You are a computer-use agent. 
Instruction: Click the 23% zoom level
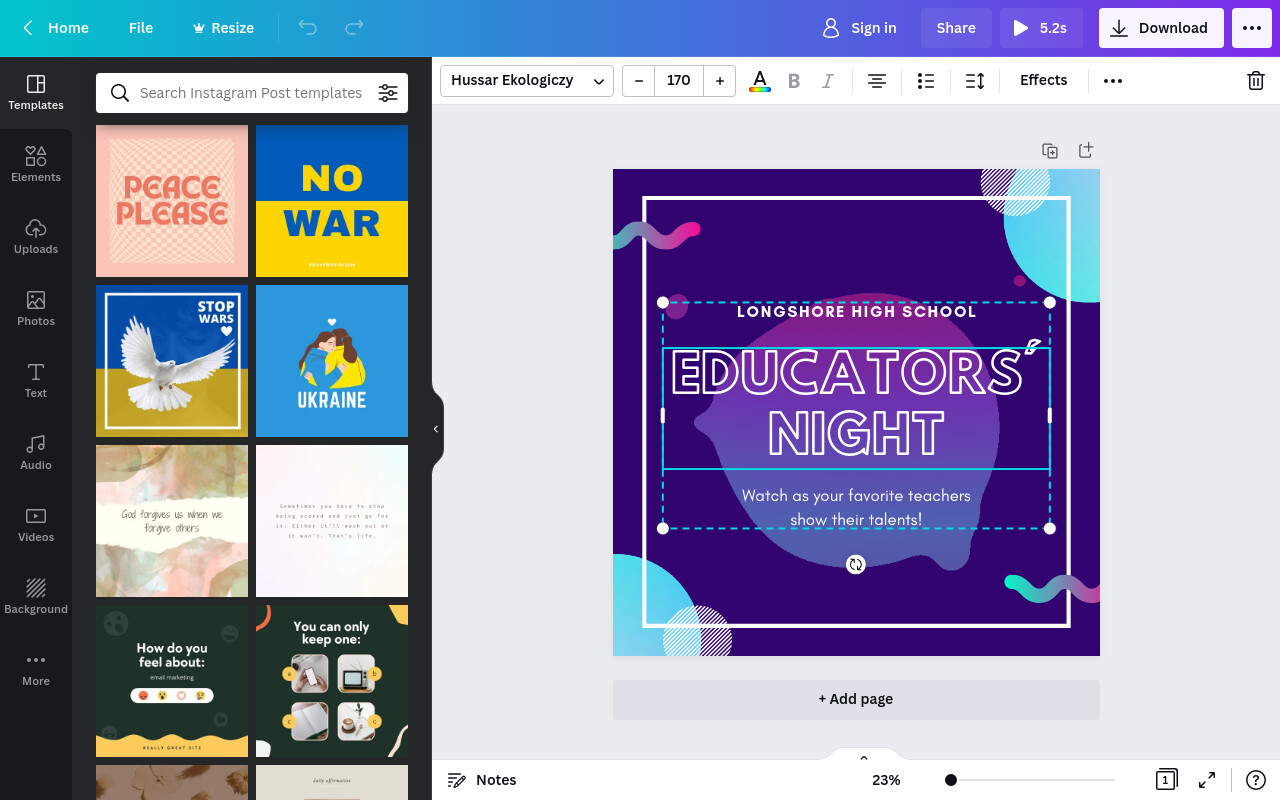point(886,780)
